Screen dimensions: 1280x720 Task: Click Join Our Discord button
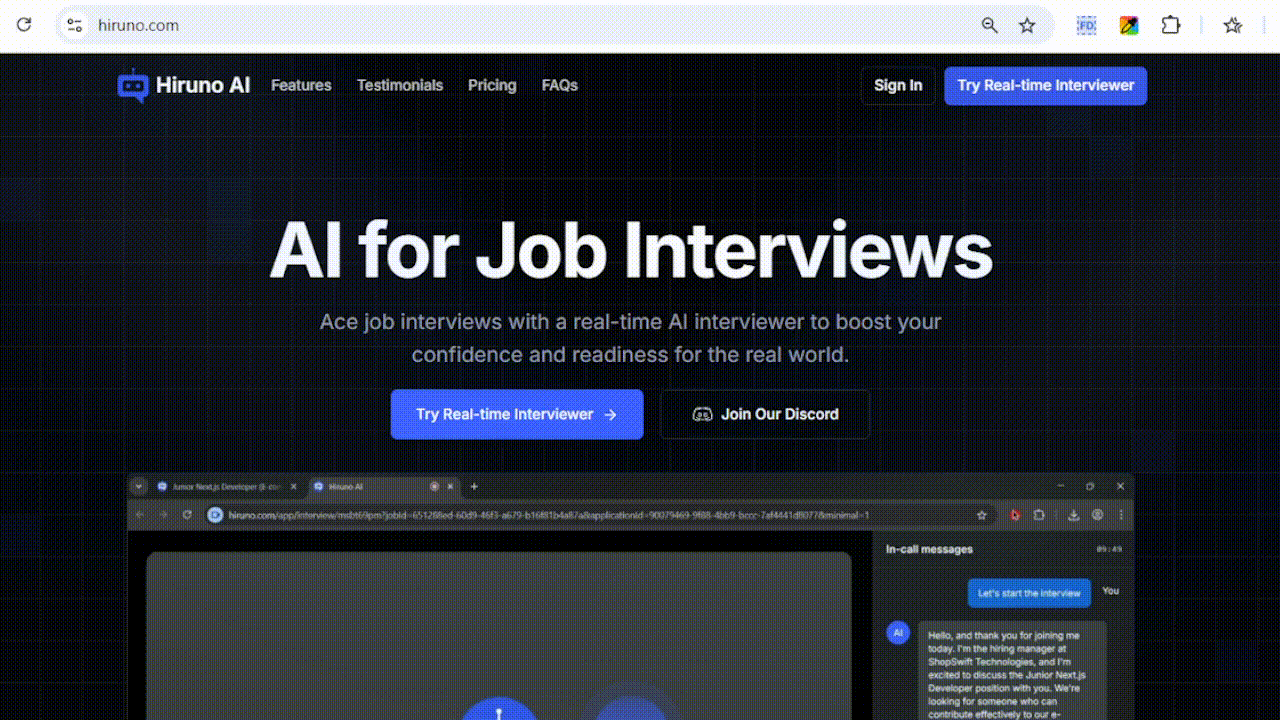(765, 414)
